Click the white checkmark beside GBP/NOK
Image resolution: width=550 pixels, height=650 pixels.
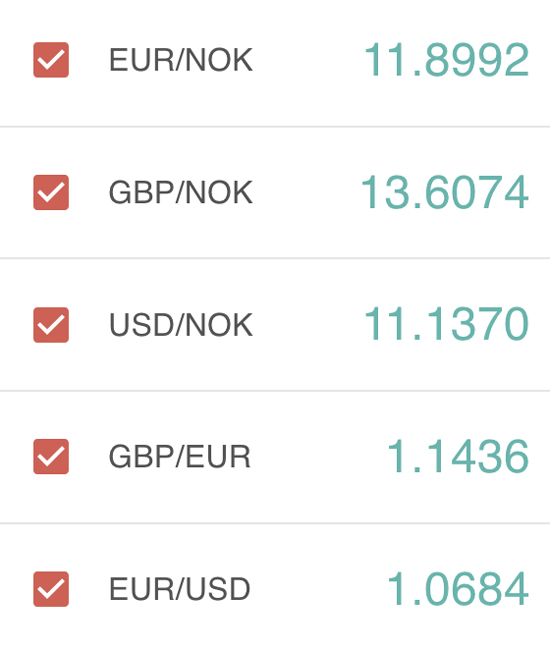pos(51,193)
